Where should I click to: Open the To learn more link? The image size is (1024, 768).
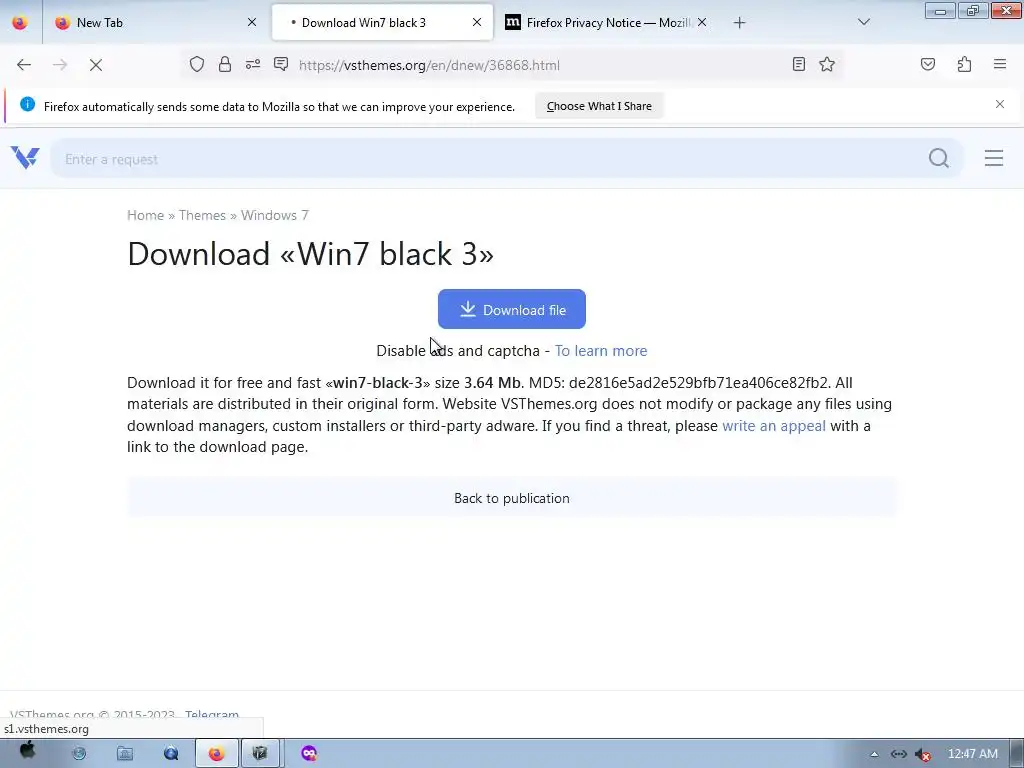(x=601, y=351)
